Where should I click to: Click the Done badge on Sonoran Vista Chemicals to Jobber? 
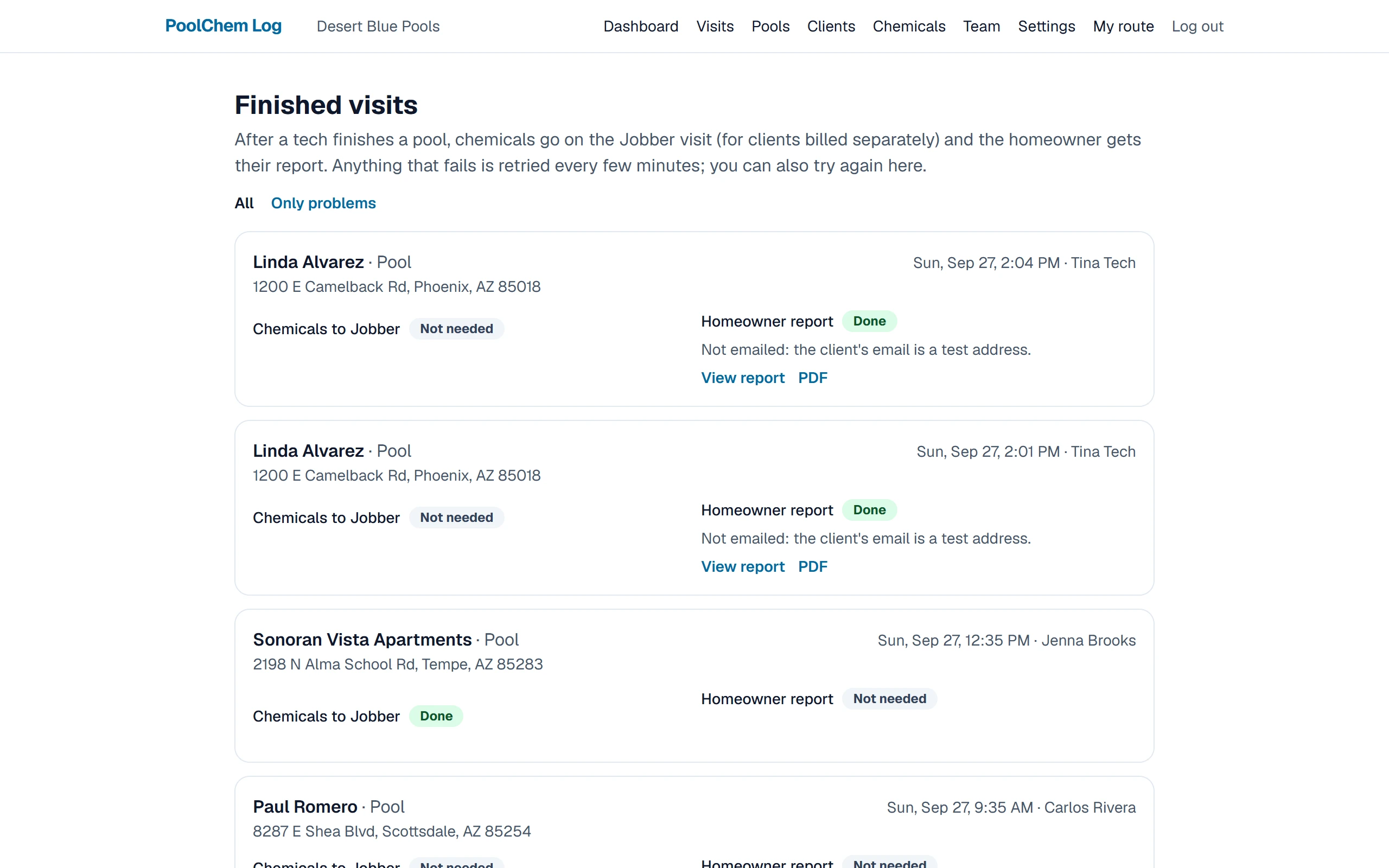436,716
